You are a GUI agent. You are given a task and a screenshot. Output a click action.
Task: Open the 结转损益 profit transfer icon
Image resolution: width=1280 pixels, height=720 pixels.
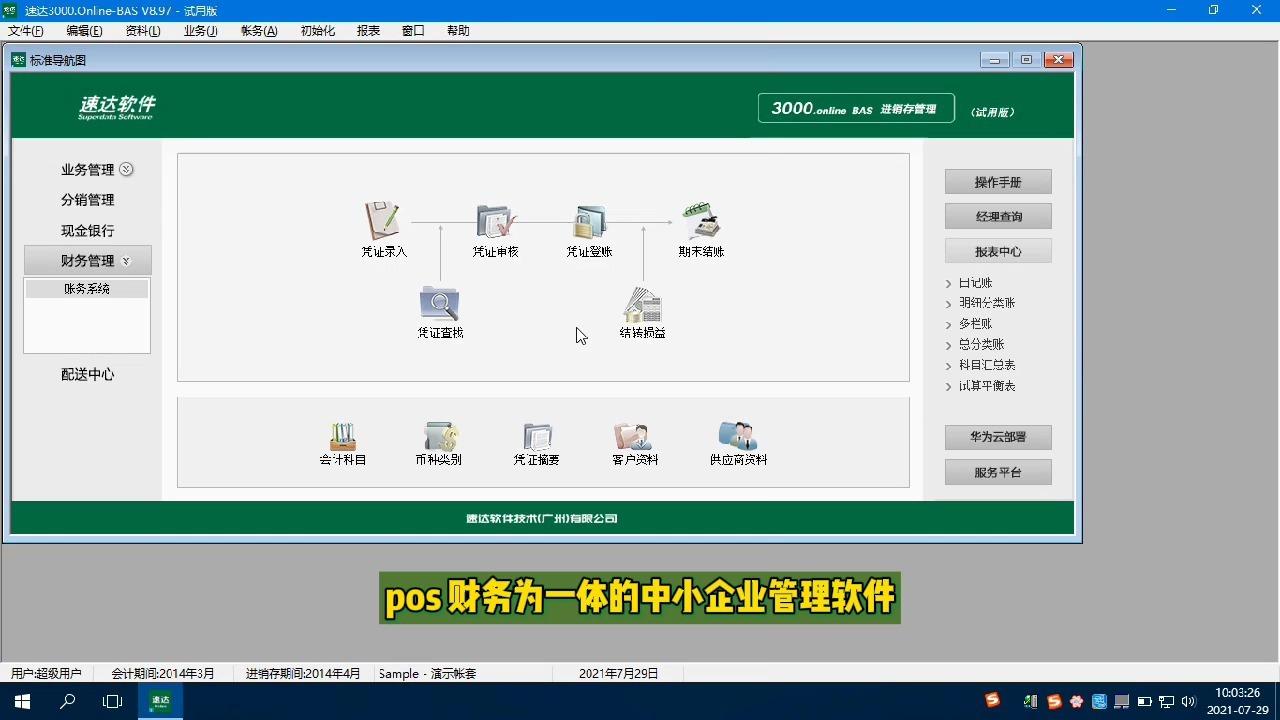[643, 304]
